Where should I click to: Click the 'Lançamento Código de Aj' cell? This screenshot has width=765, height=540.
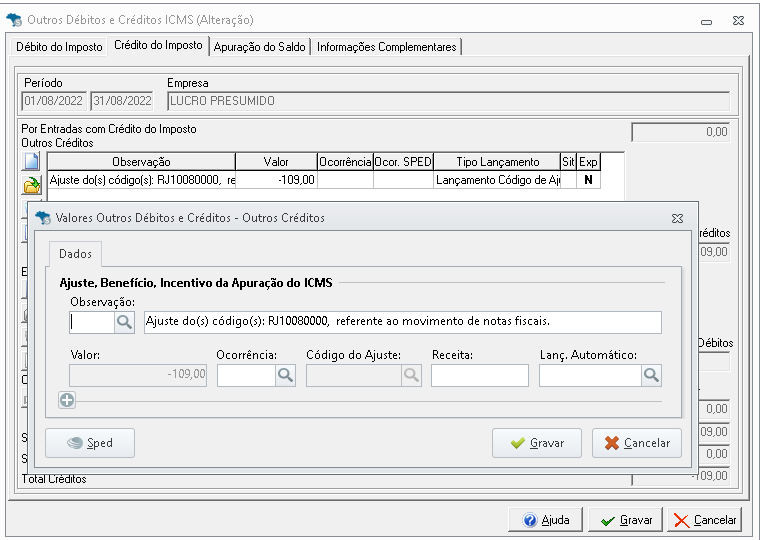point(497,180)
